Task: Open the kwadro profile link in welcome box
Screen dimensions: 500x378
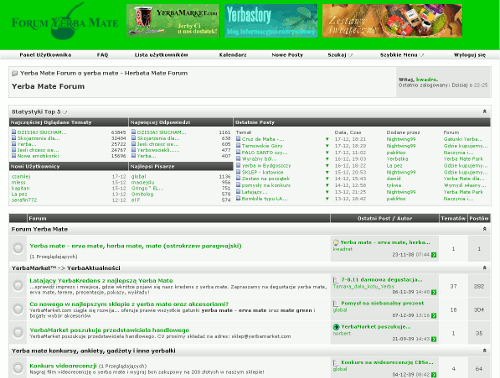Action: coord(427,79)
